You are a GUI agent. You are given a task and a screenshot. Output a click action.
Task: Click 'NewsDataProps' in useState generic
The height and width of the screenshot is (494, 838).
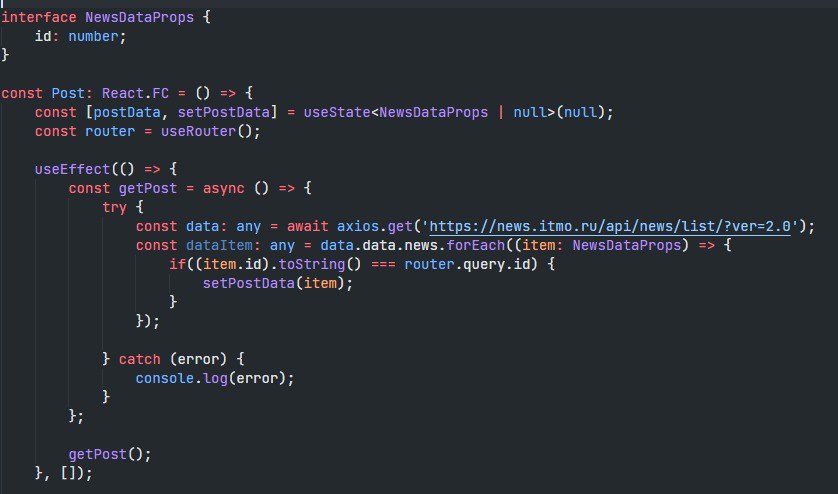(x=433, y=112)
